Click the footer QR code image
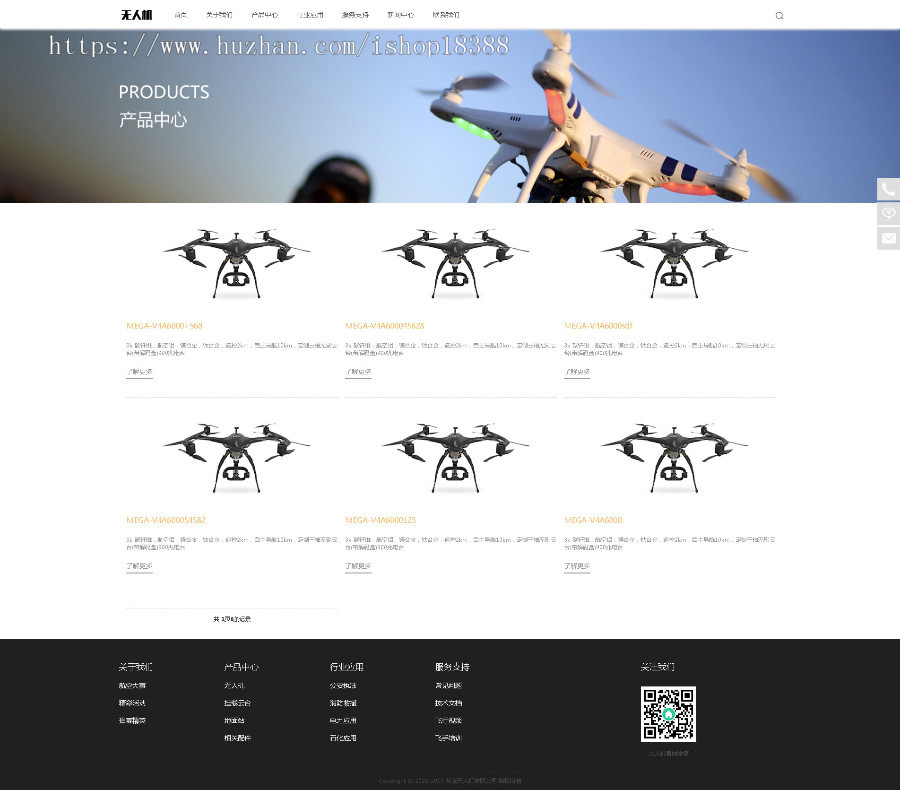This screenshot has width=900, height=790. [x=668, y=714]
